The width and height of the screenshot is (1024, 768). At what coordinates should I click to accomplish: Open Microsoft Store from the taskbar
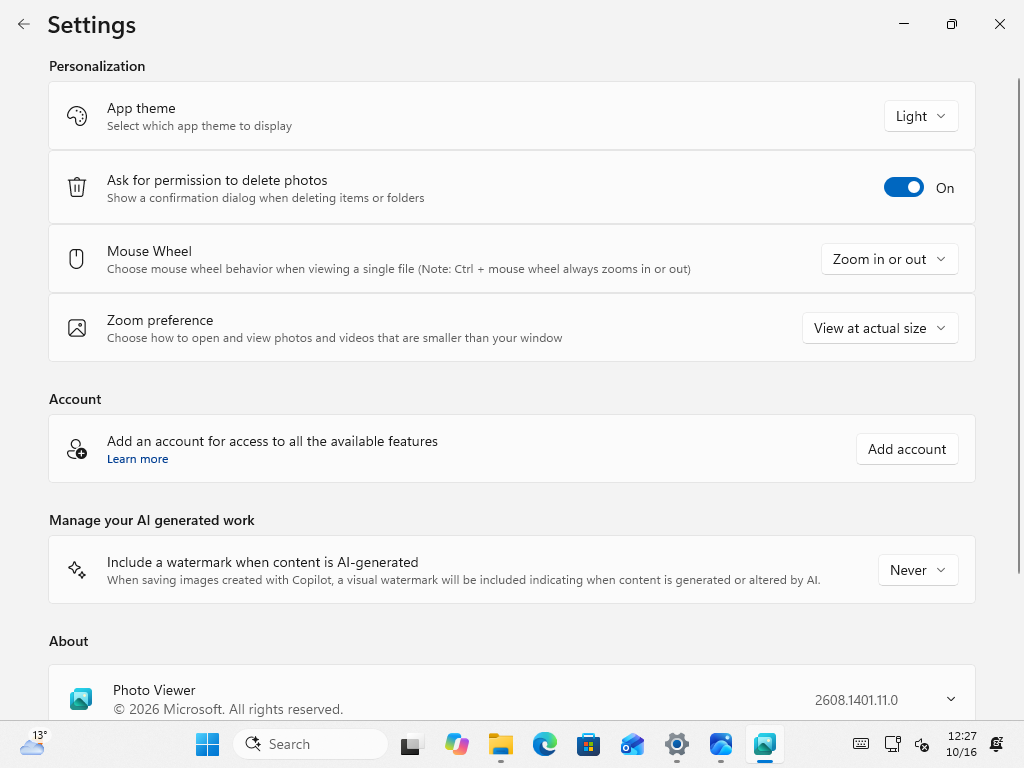[x=588, y=744]
